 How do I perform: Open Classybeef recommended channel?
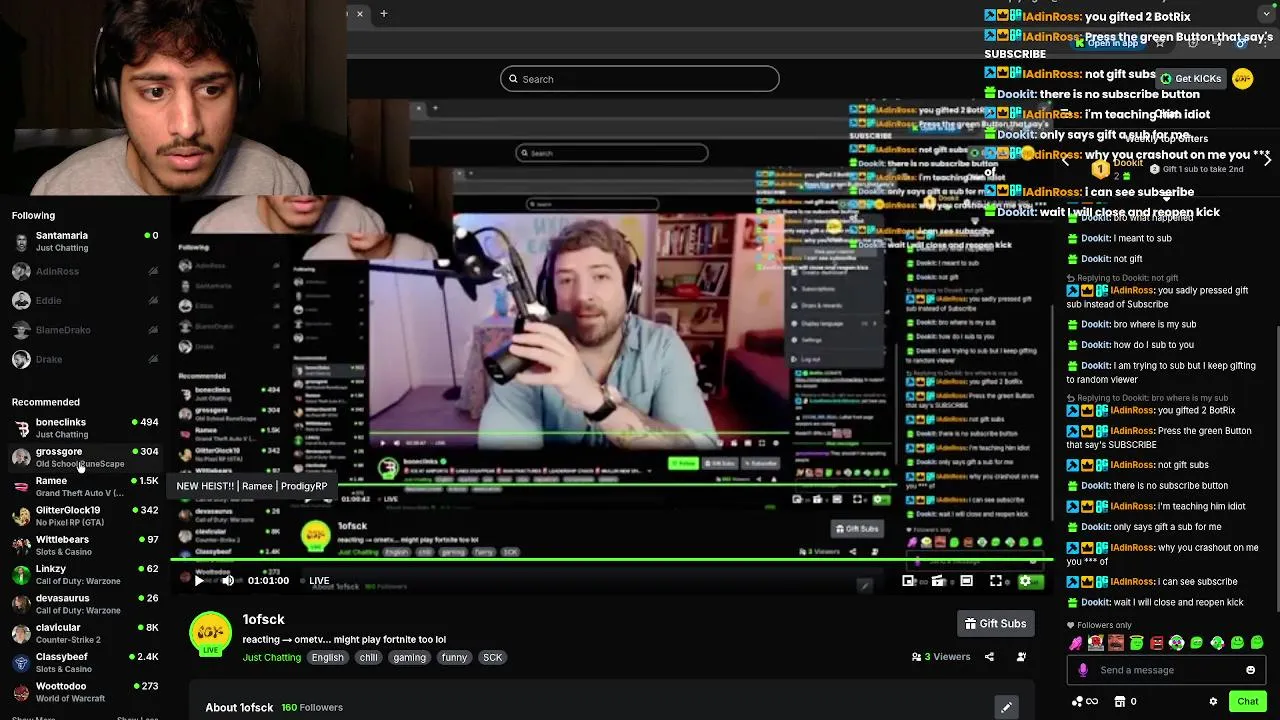click(84, 662)
